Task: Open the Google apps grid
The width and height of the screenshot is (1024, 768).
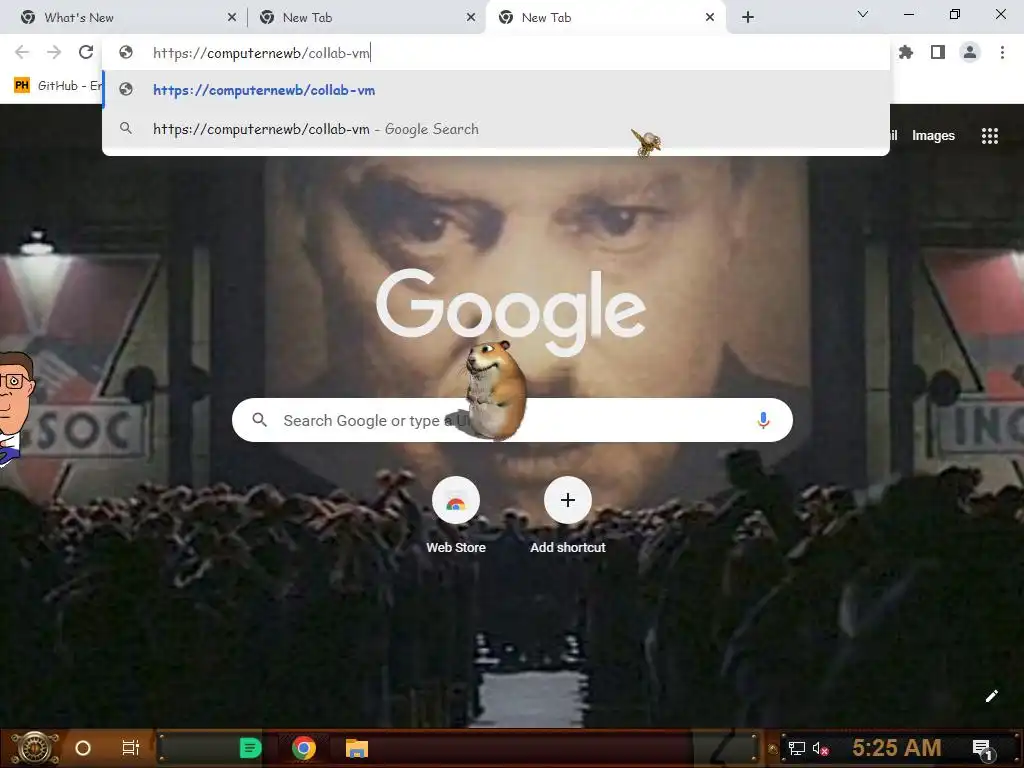Action: click(989, 136)
